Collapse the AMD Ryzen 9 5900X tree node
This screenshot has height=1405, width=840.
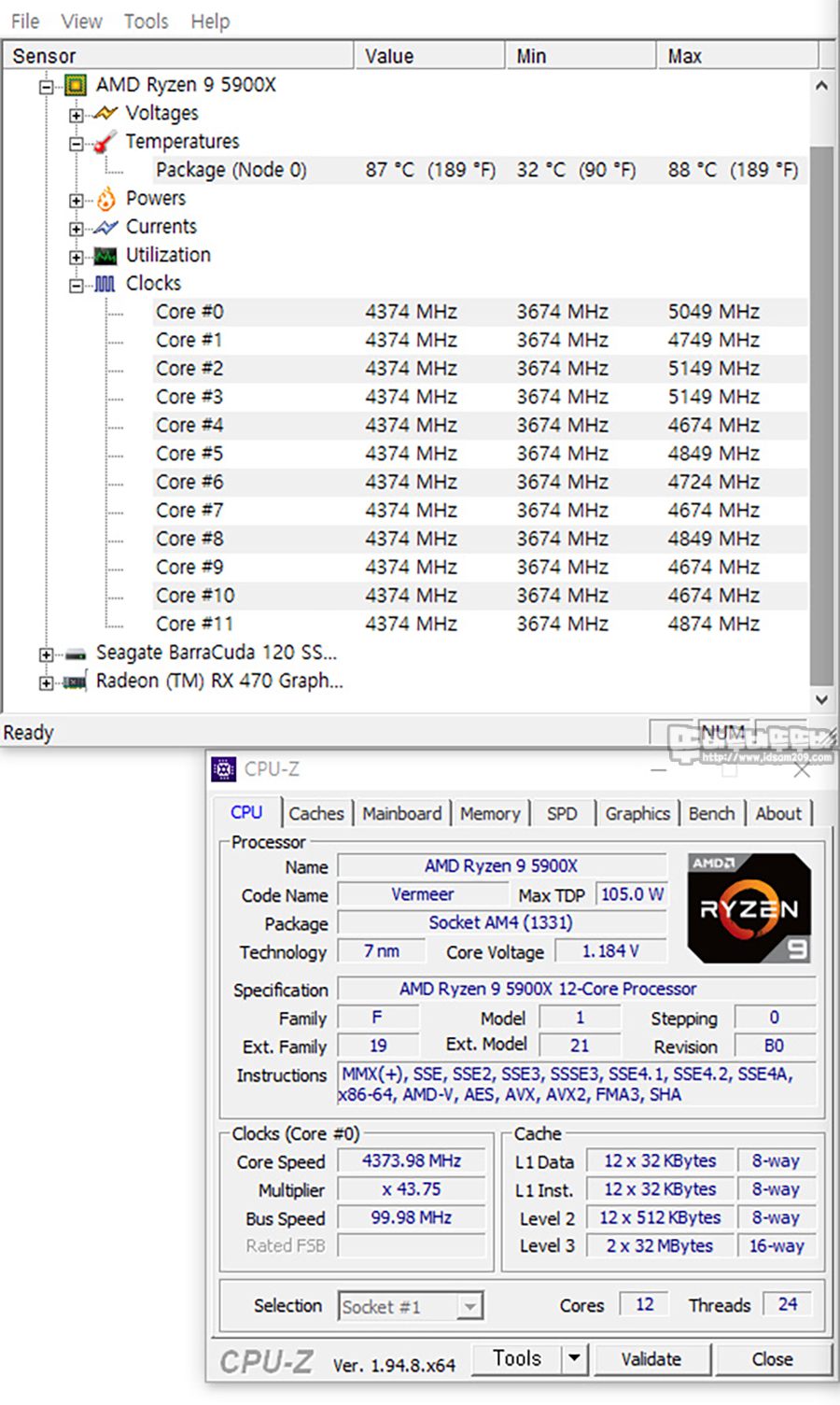point(46,87)
